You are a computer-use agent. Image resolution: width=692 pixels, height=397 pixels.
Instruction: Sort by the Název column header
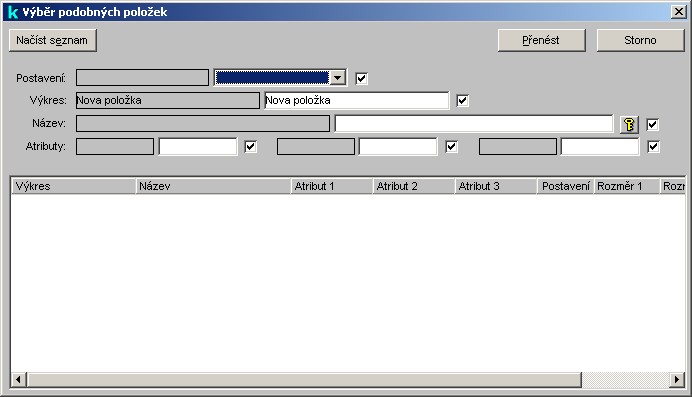[x=213, y=186]
